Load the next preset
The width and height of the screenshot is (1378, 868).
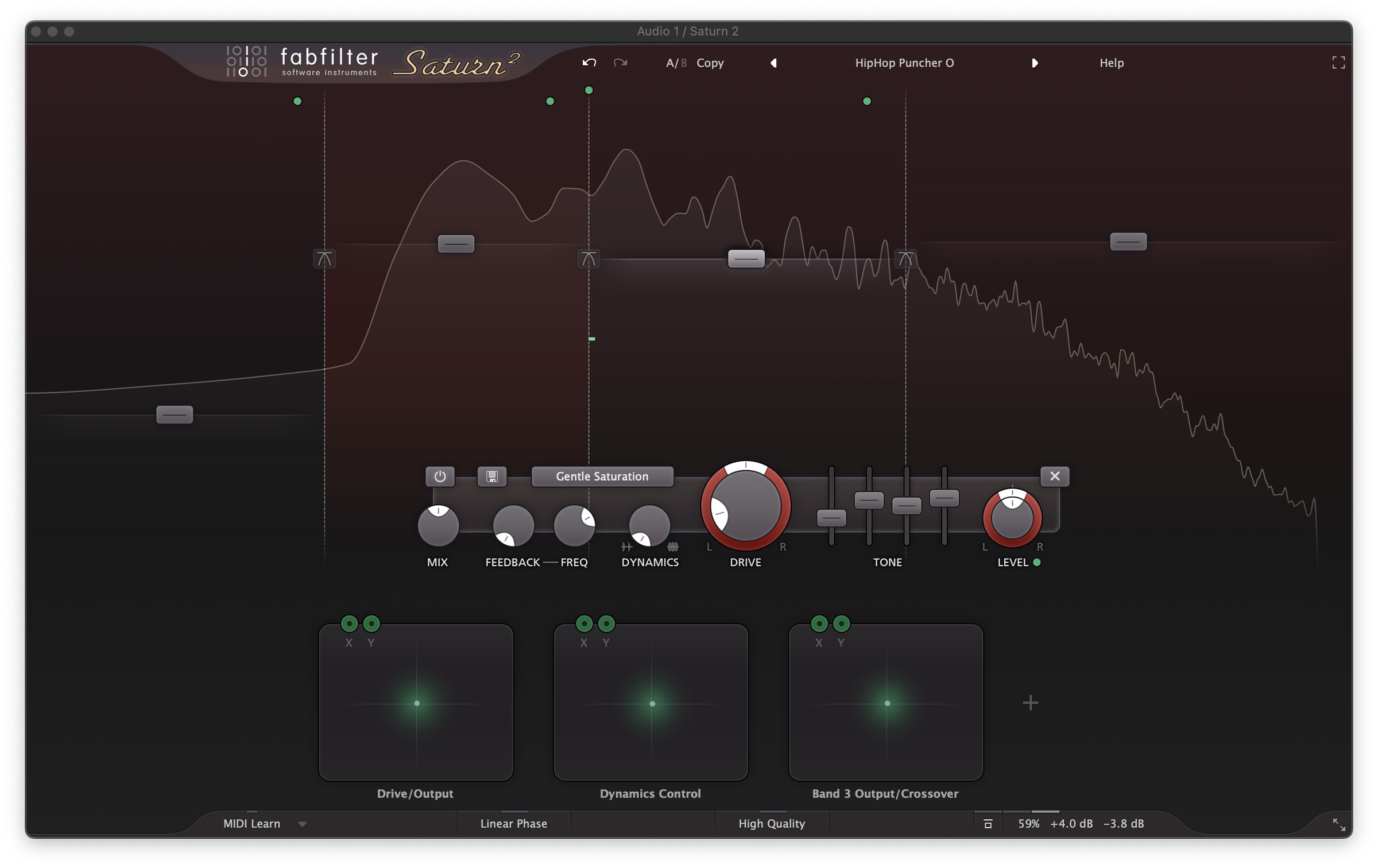click(x=1035, y=63)
